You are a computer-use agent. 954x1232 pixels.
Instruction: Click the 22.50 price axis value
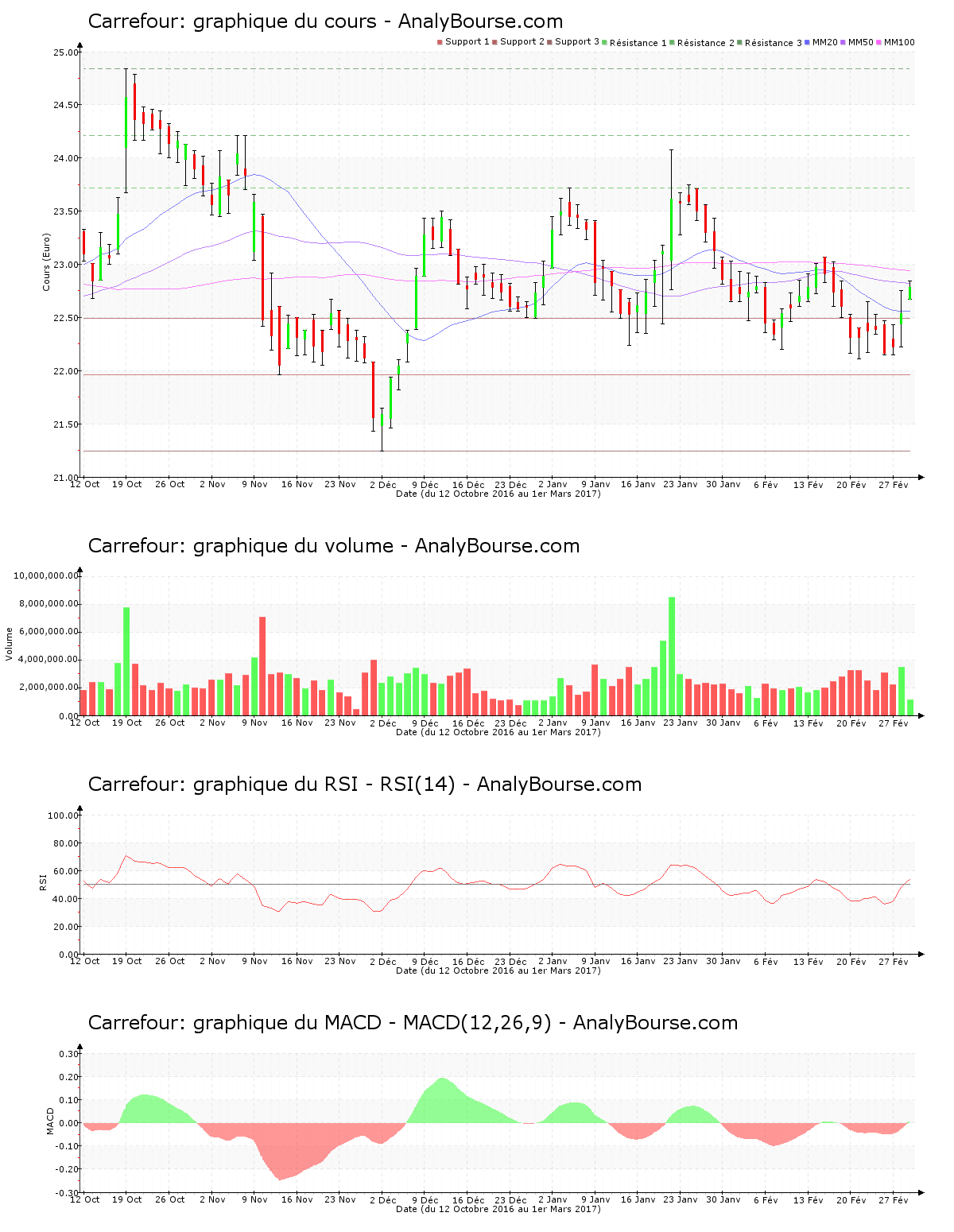tap(67, 318)
